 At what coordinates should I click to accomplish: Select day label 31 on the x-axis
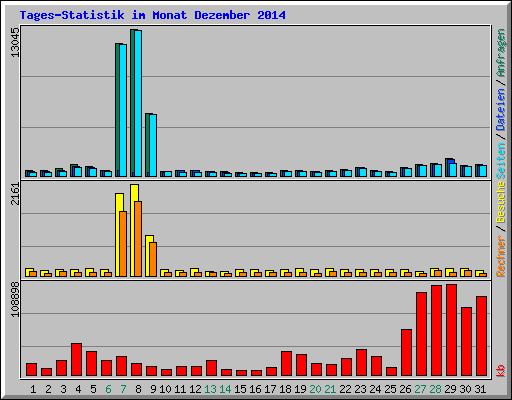[480, 389]
